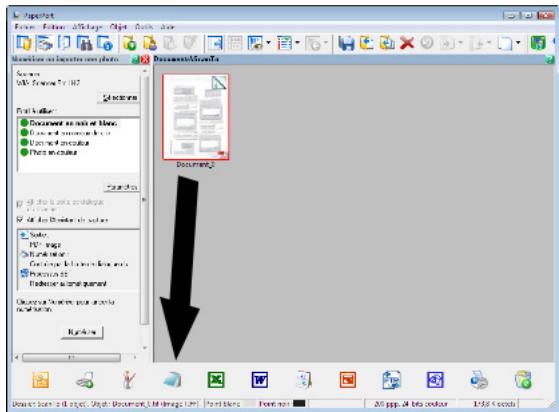Click the folder with green arrow icon
The width and height of the screenshot is (559, 412).
[x=130, y=43]
